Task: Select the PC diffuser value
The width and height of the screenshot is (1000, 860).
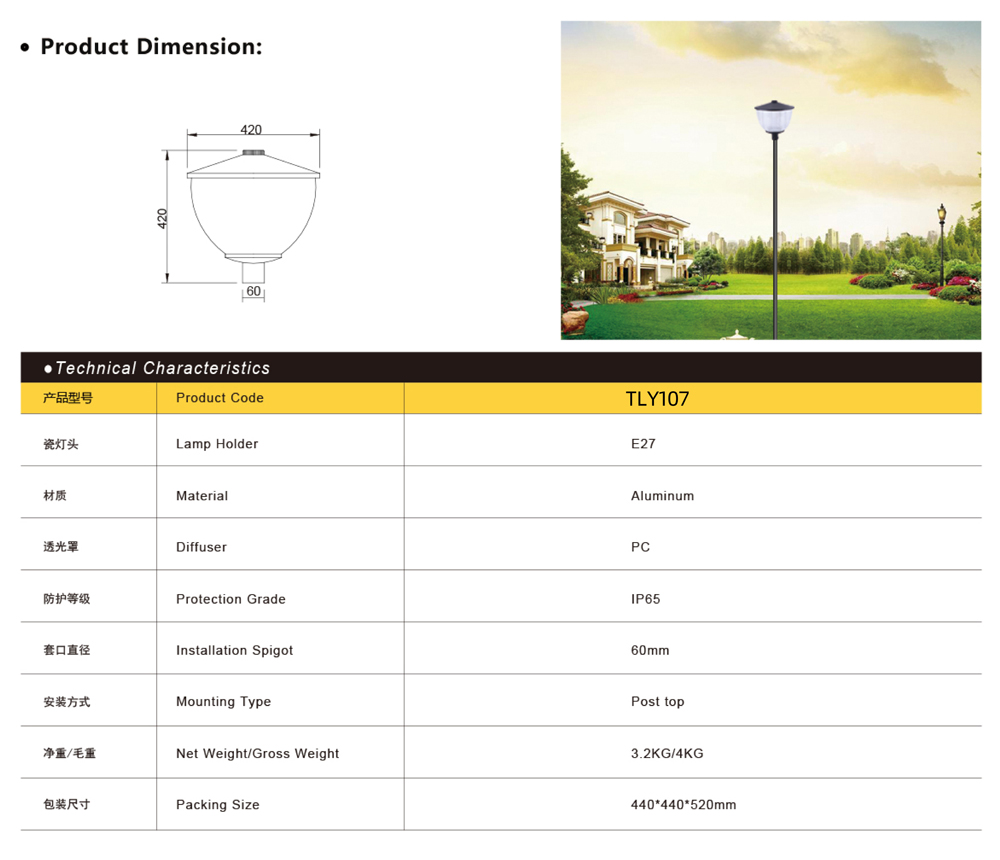Action: [x=640, y=547]
